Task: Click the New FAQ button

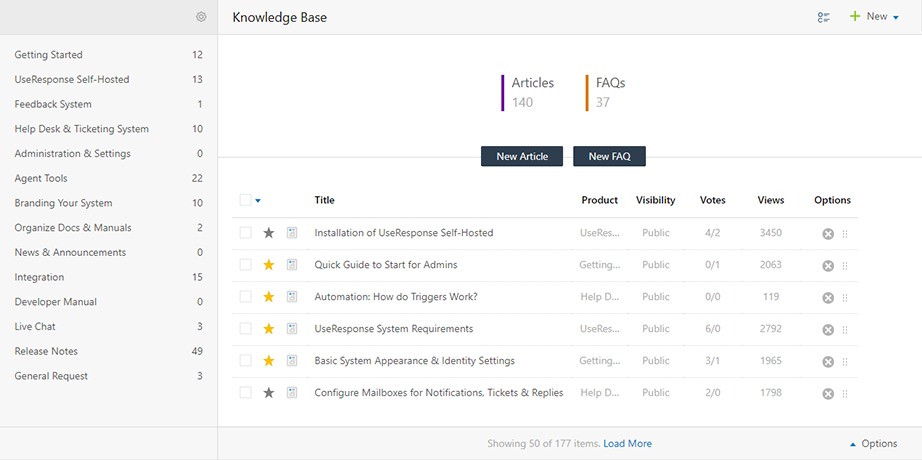Action: tap(609, 156)
